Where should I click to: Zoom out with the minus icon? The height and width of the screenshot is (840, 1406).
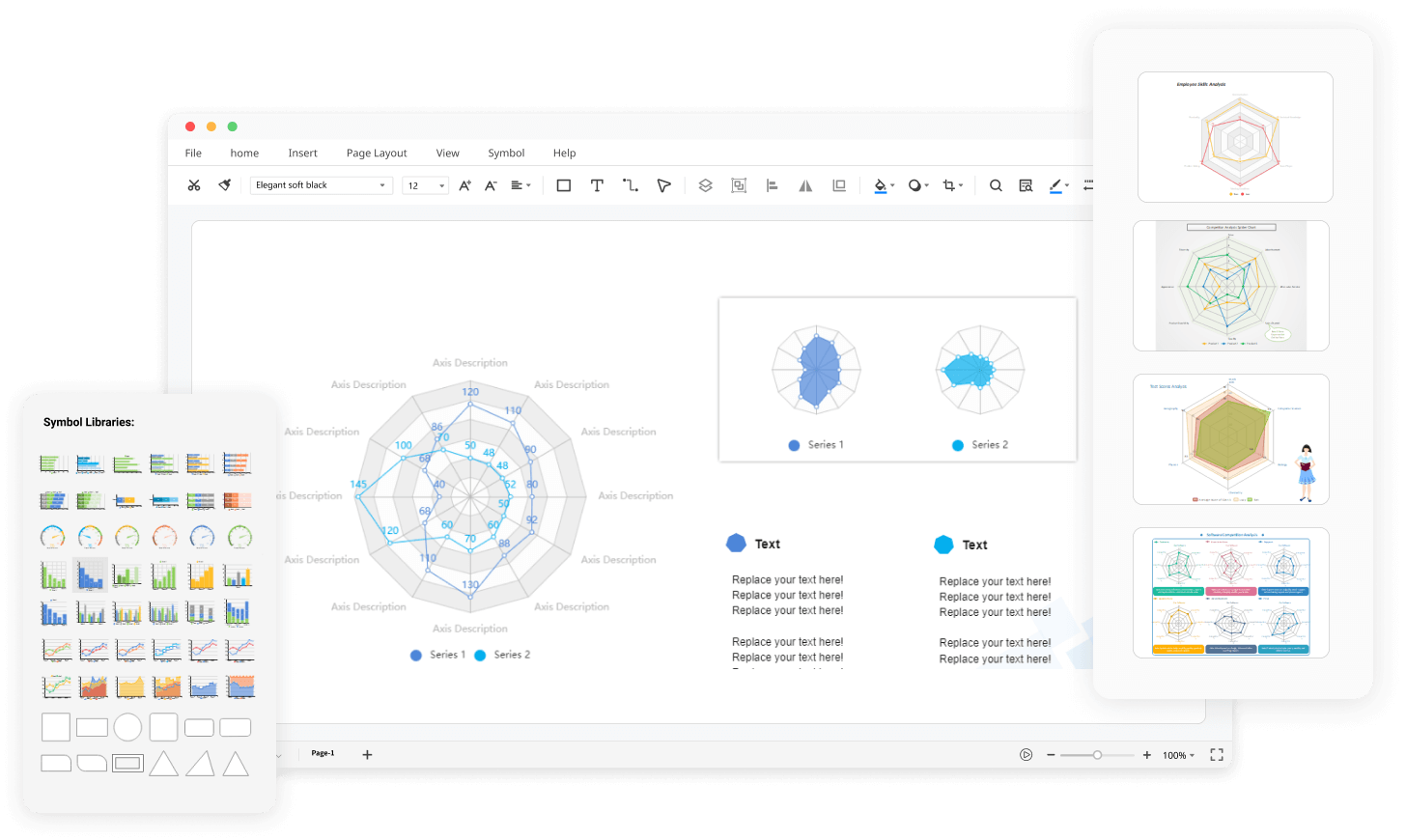click(1051, 755)
